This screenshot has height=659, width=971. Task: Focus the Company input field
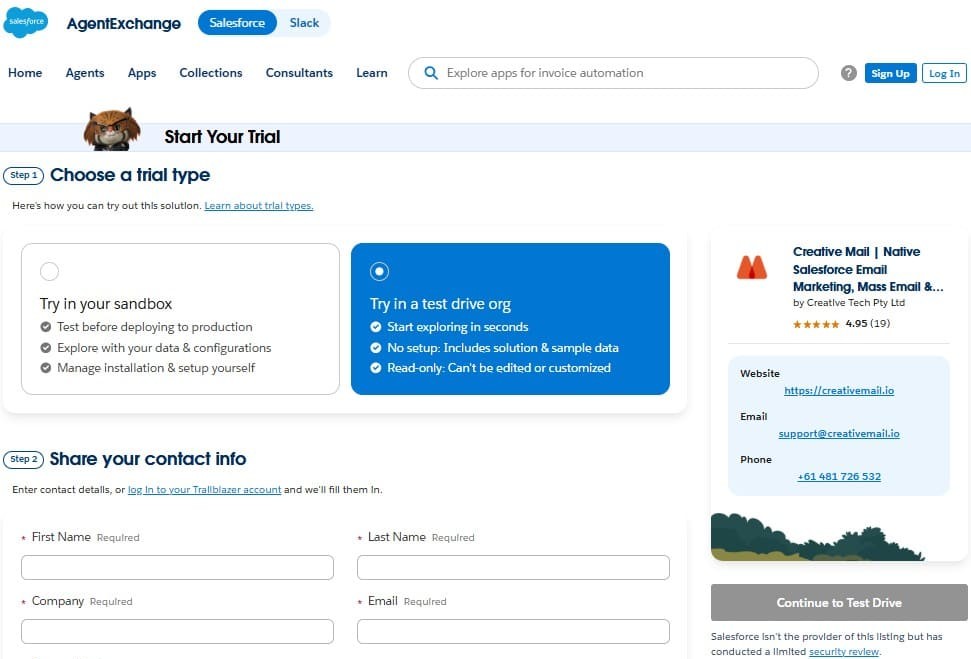click(x=177, y=631)
